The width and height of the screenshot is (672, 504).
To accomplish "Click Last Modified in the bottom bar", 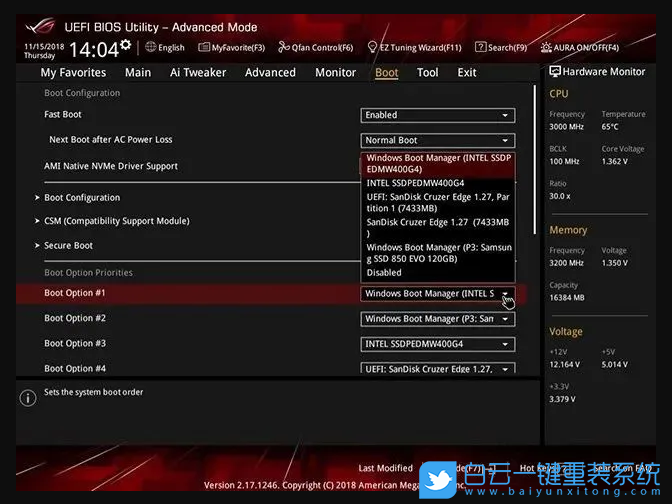I will tap(385, 468).
